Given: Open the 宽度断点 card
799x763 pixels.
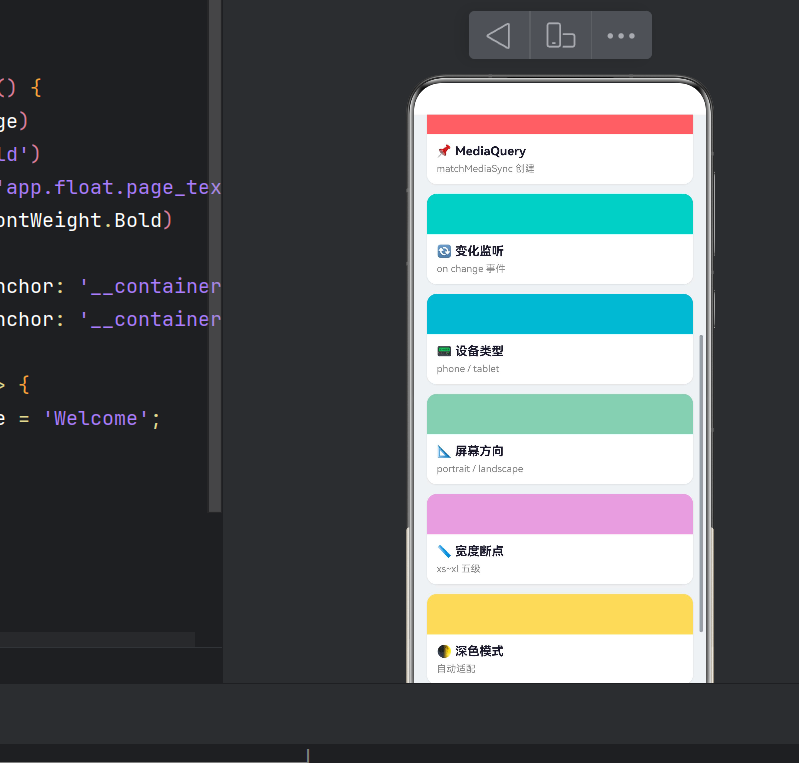Looking at the screenshot, I should point(560,539).
